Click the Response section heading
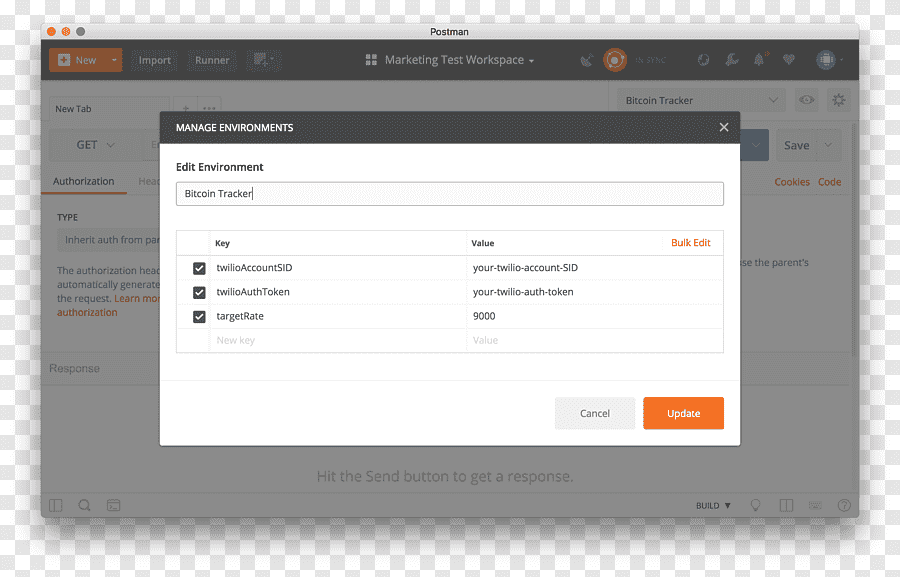900x577 pixels. click(x=75, y=369)
